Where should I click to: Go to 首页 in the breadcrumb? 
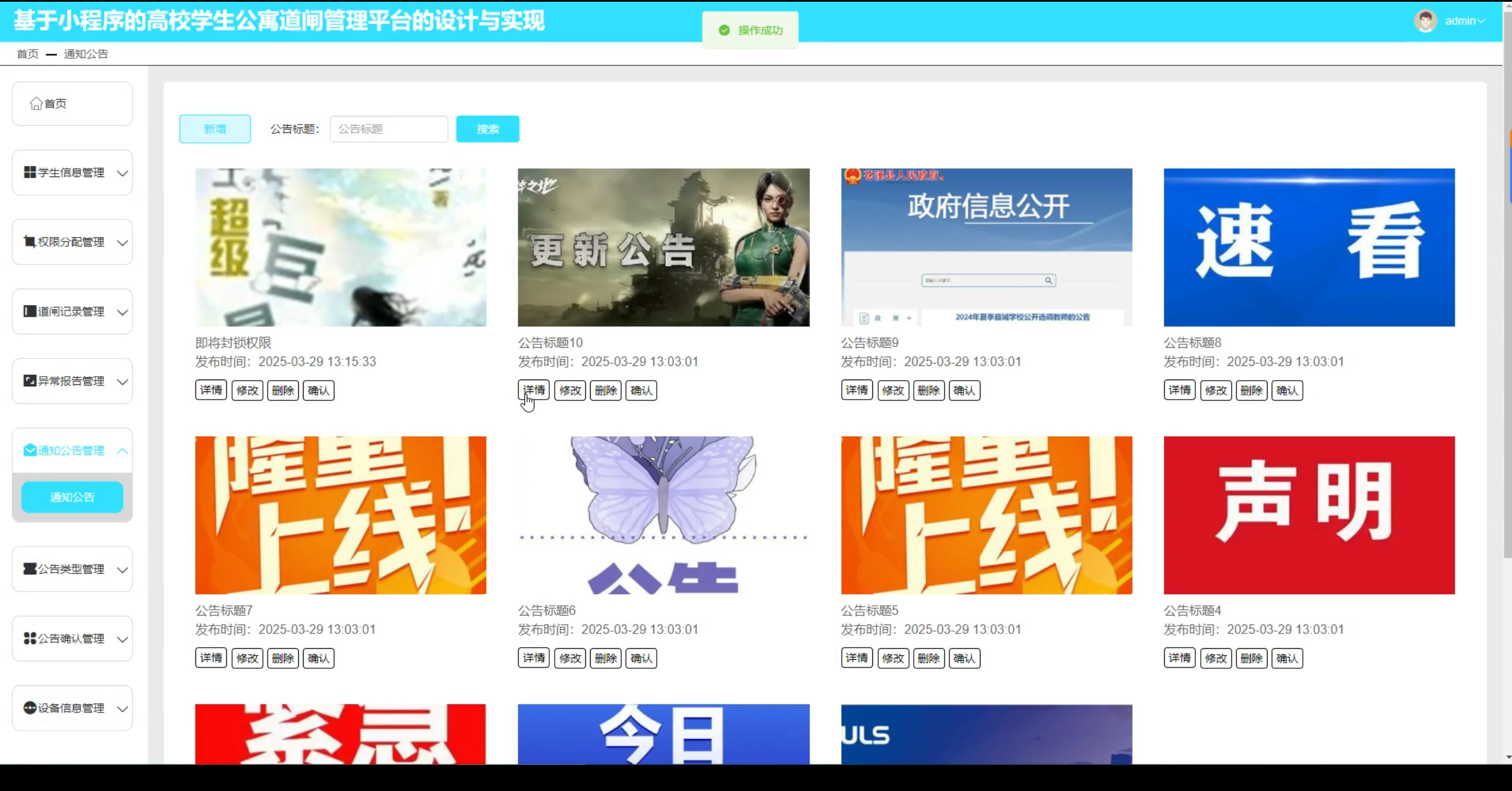coord(28,54)
